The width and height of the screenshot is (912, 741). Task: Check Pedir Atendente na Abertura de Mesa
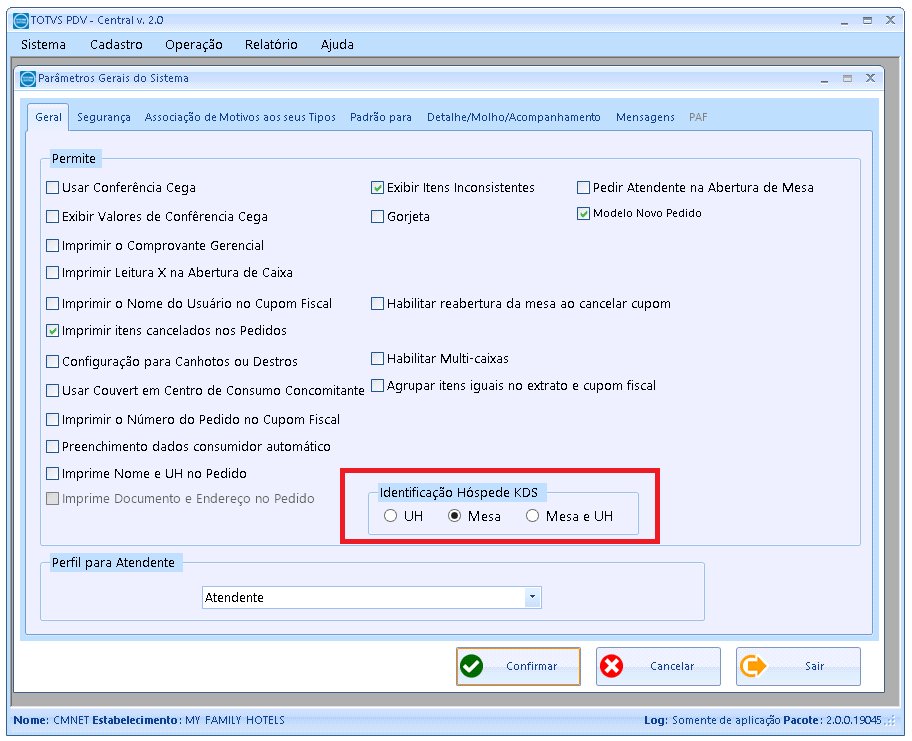point(583,187)
